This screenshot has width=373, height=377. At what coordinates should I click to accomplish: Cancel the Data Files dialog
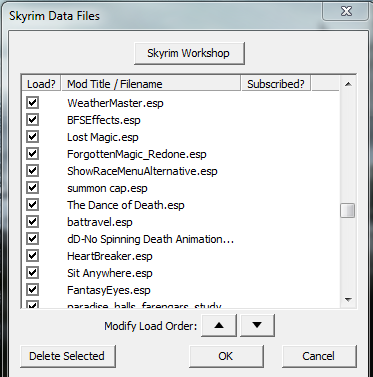point(319,356)
